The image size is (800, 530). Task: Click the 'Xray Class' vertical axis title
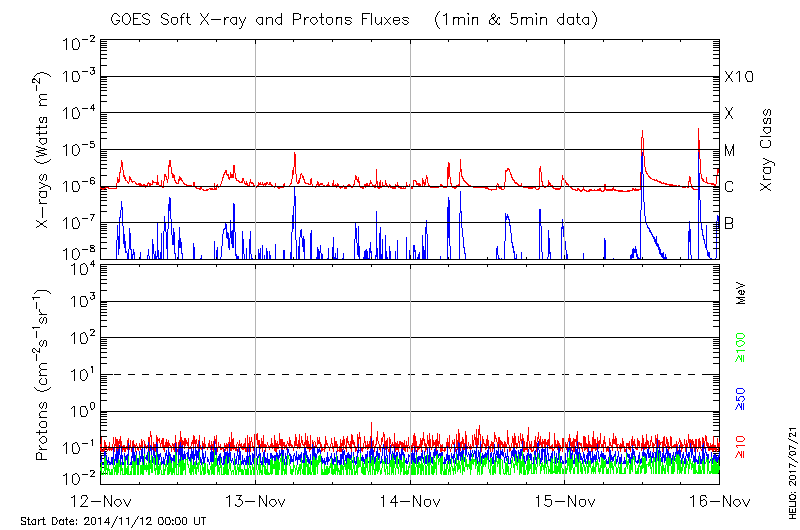[767, 150]
